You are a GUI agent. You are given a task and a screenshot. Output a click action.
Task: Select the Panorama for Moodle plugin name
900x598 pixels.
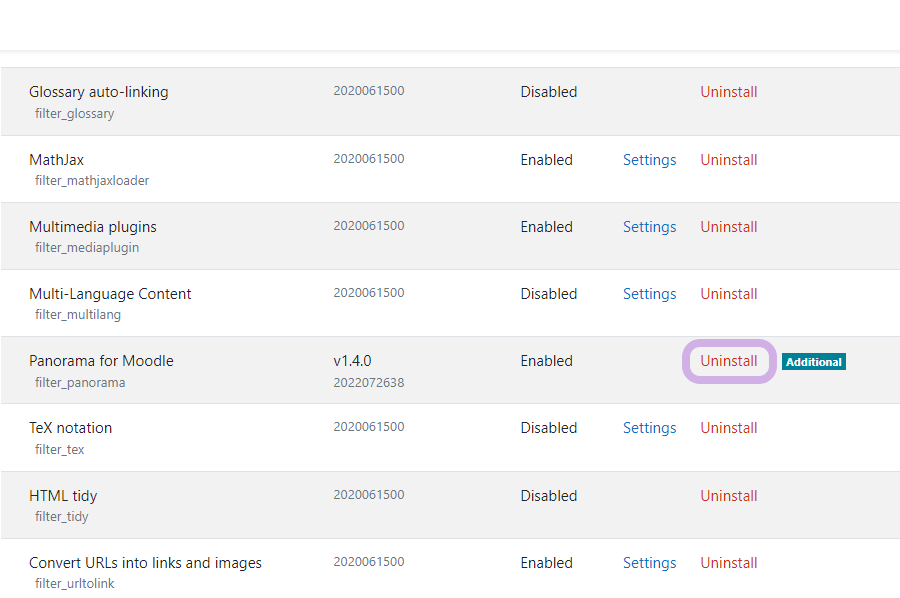coord(101,361)
